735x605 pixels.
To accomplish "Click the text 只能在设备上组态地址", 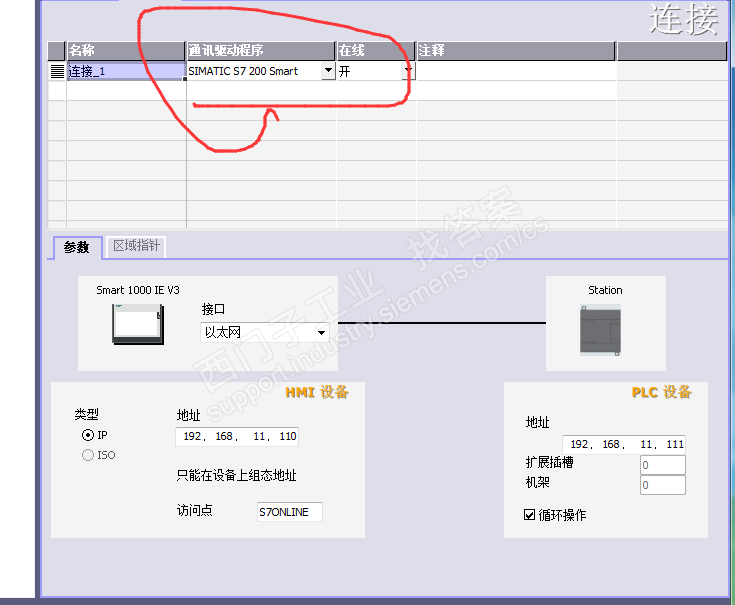I will click(236, 475).
